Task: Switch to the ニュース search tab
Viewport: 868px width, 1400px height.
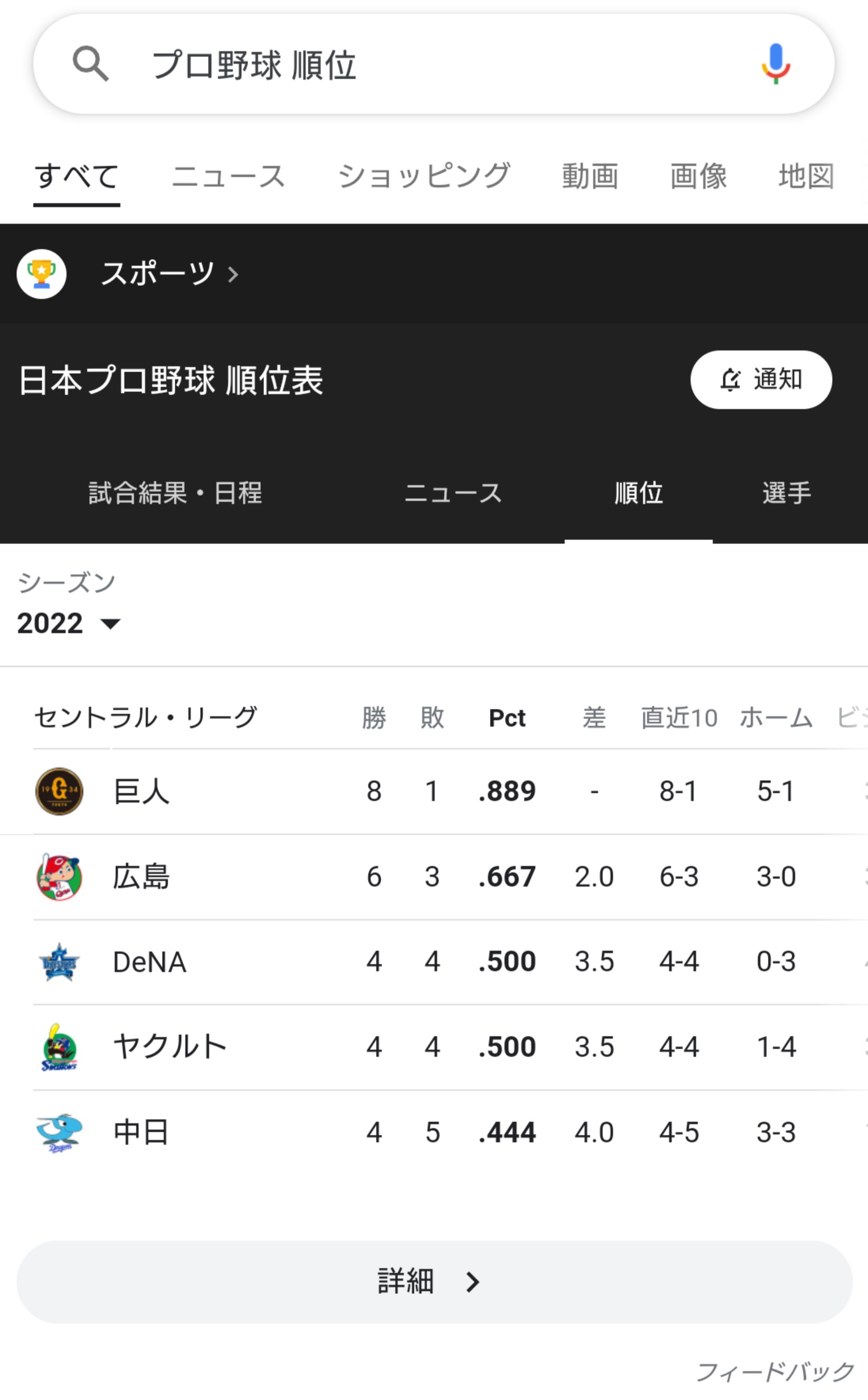Action: (229, 176)
